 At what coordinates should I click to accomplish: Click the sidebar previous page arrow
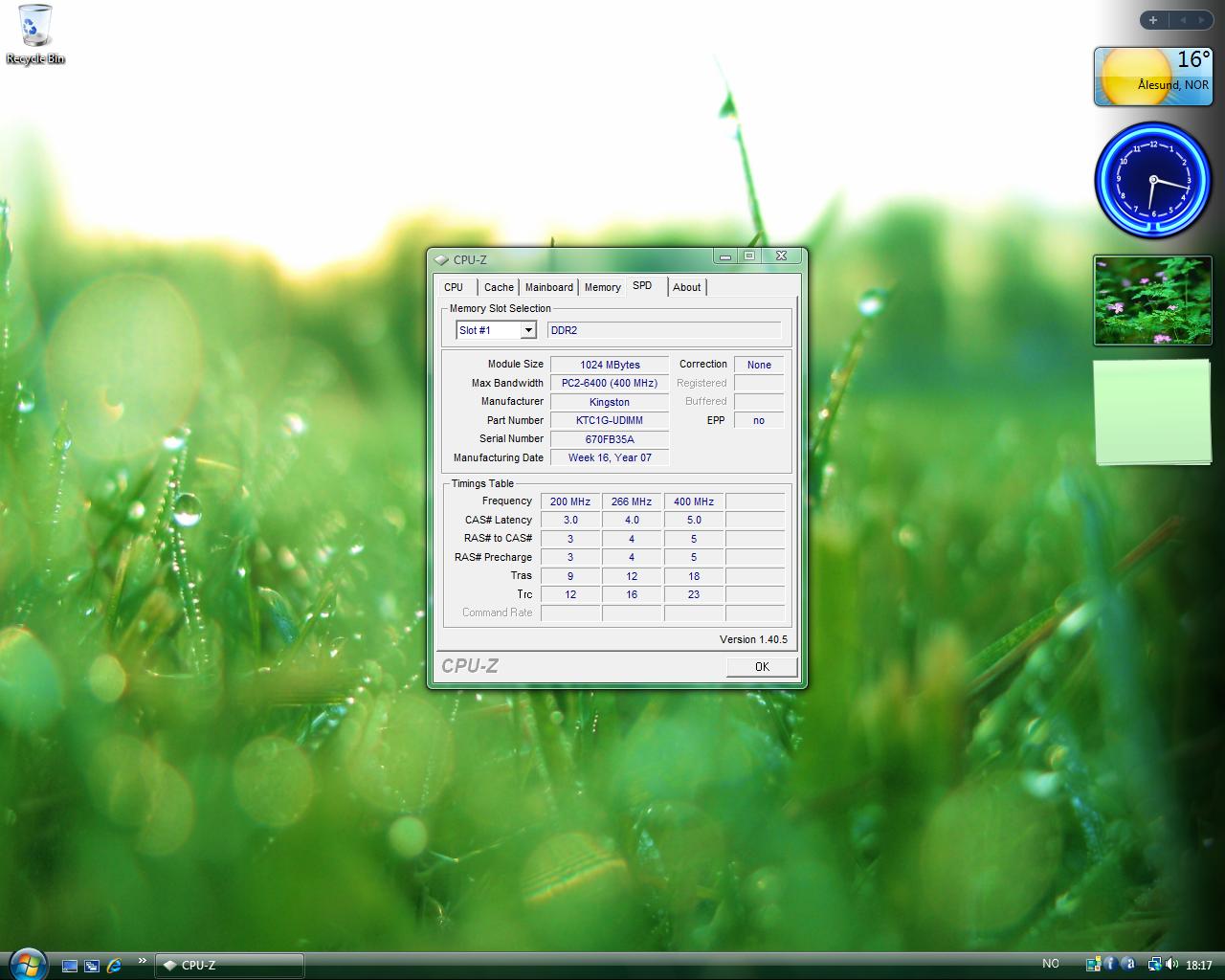click(1182, 20)
